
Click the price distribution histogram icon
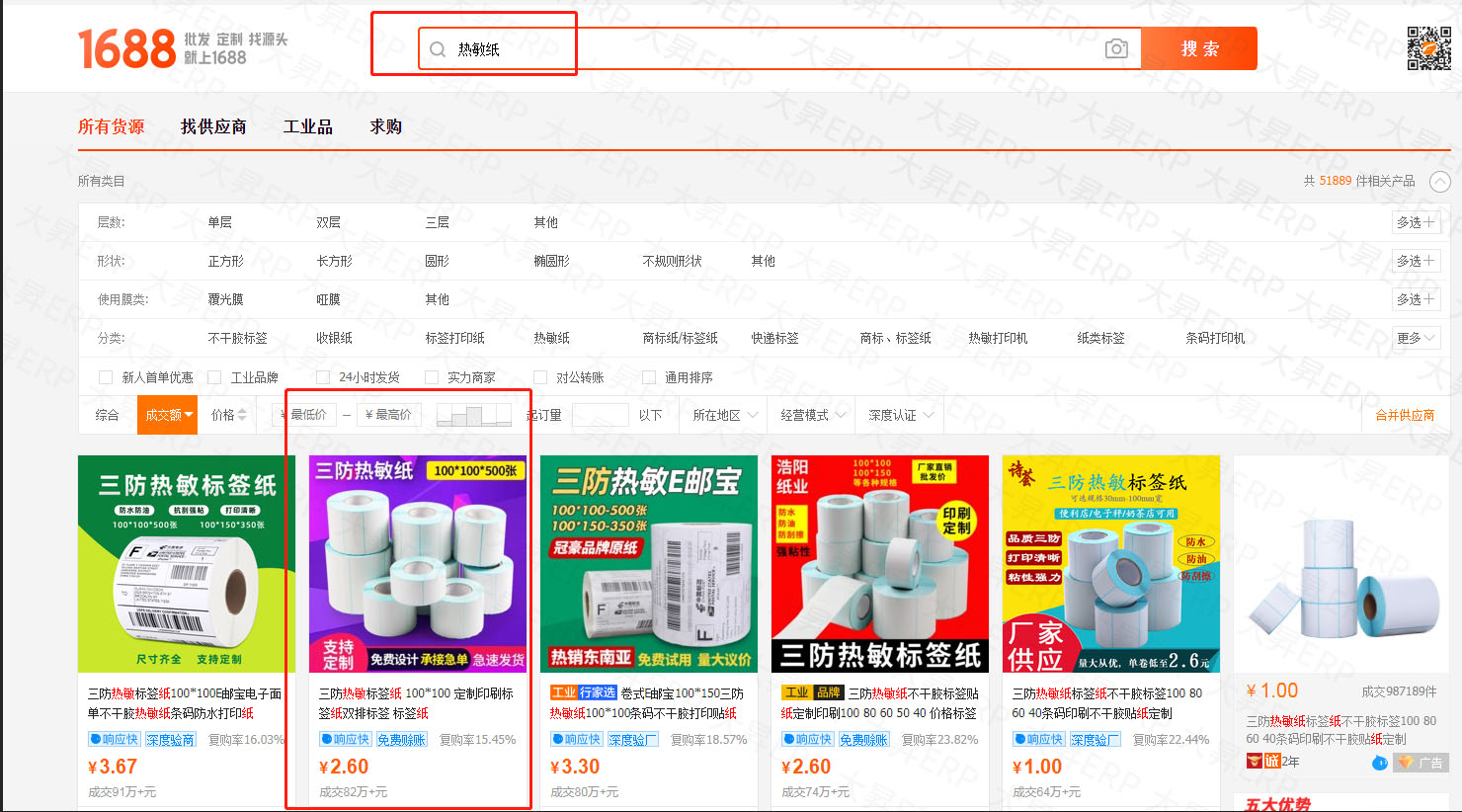point(474,415)
